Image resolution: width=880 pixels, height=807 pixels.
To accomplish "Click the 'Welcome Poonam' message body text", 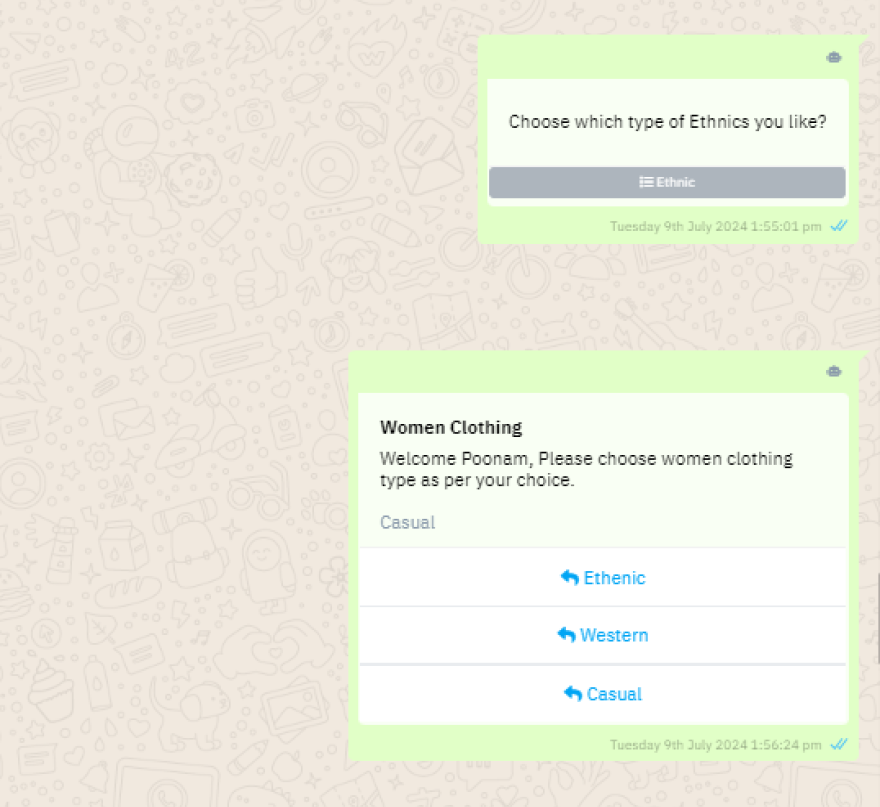I will [586, 469].
